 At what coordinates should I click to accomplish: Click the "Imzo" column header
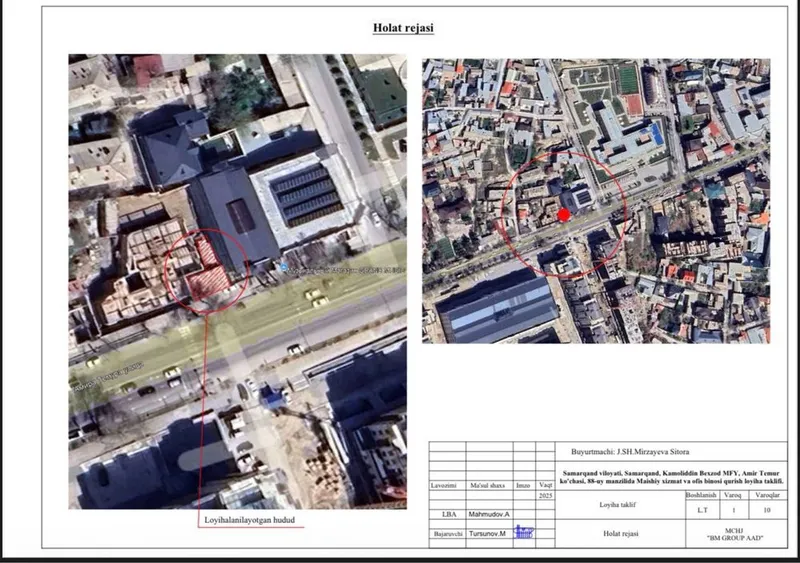point(523,485)
